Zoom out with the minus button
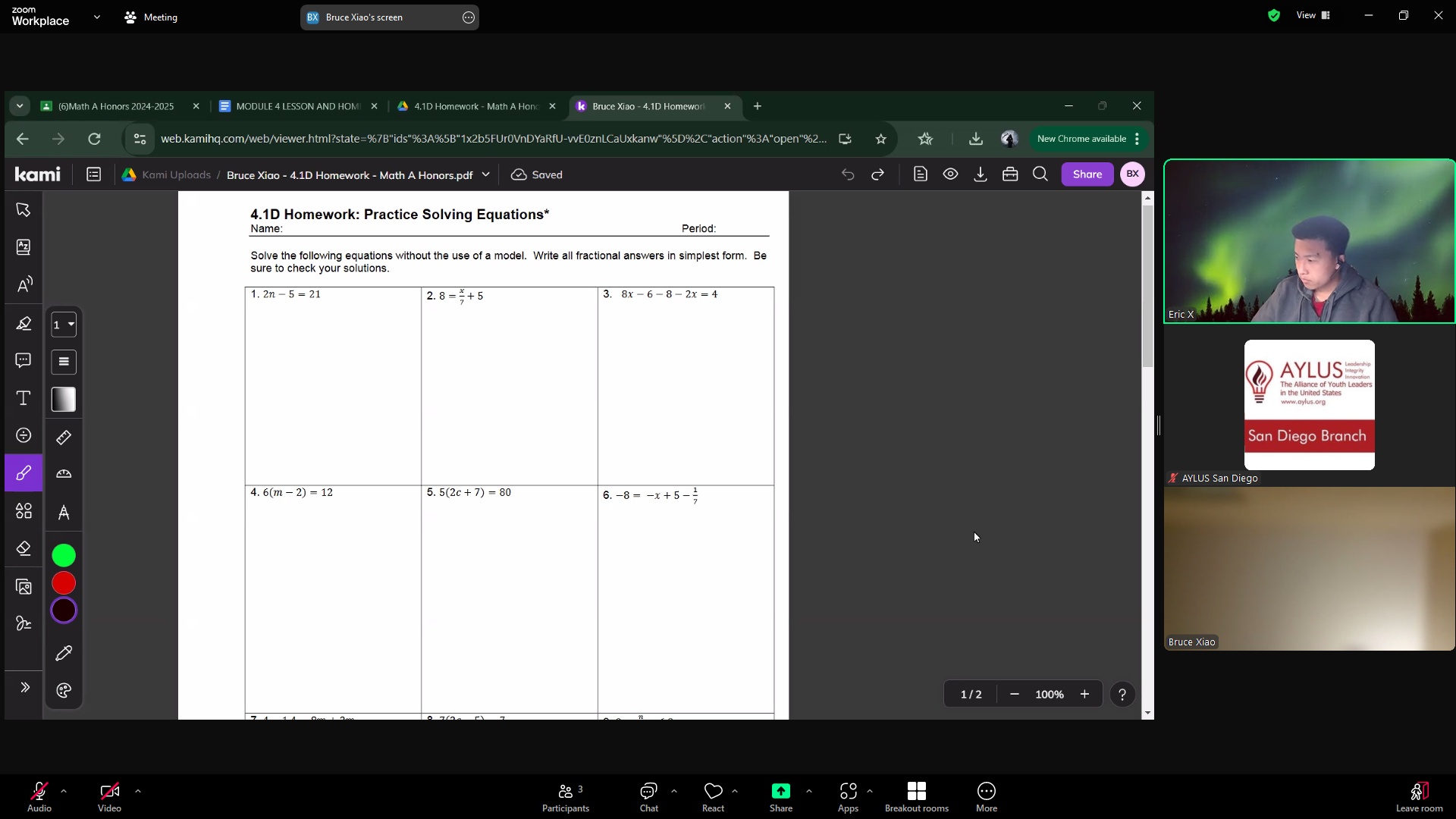Screen dimensions: 1456x819 [1015, 695]
